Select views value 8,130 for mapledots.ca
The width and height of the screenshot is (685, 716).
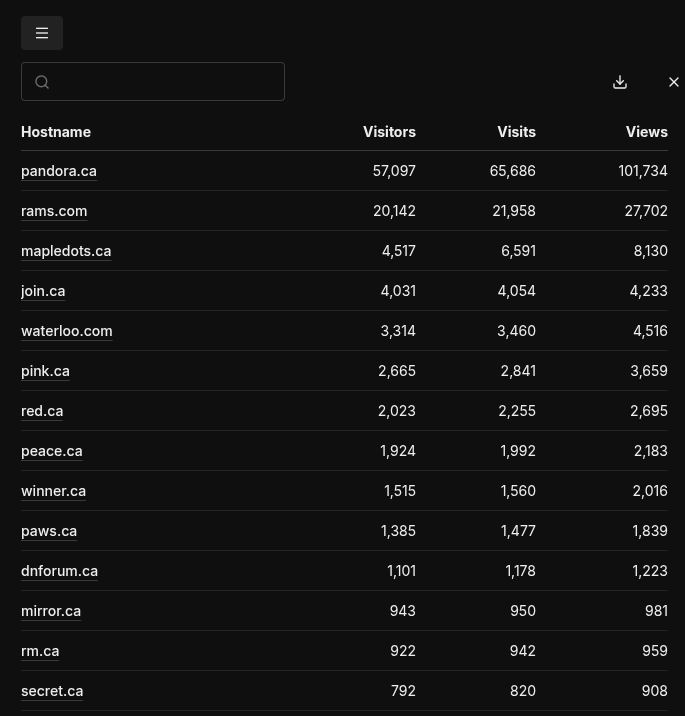click(x=651, y=251)
